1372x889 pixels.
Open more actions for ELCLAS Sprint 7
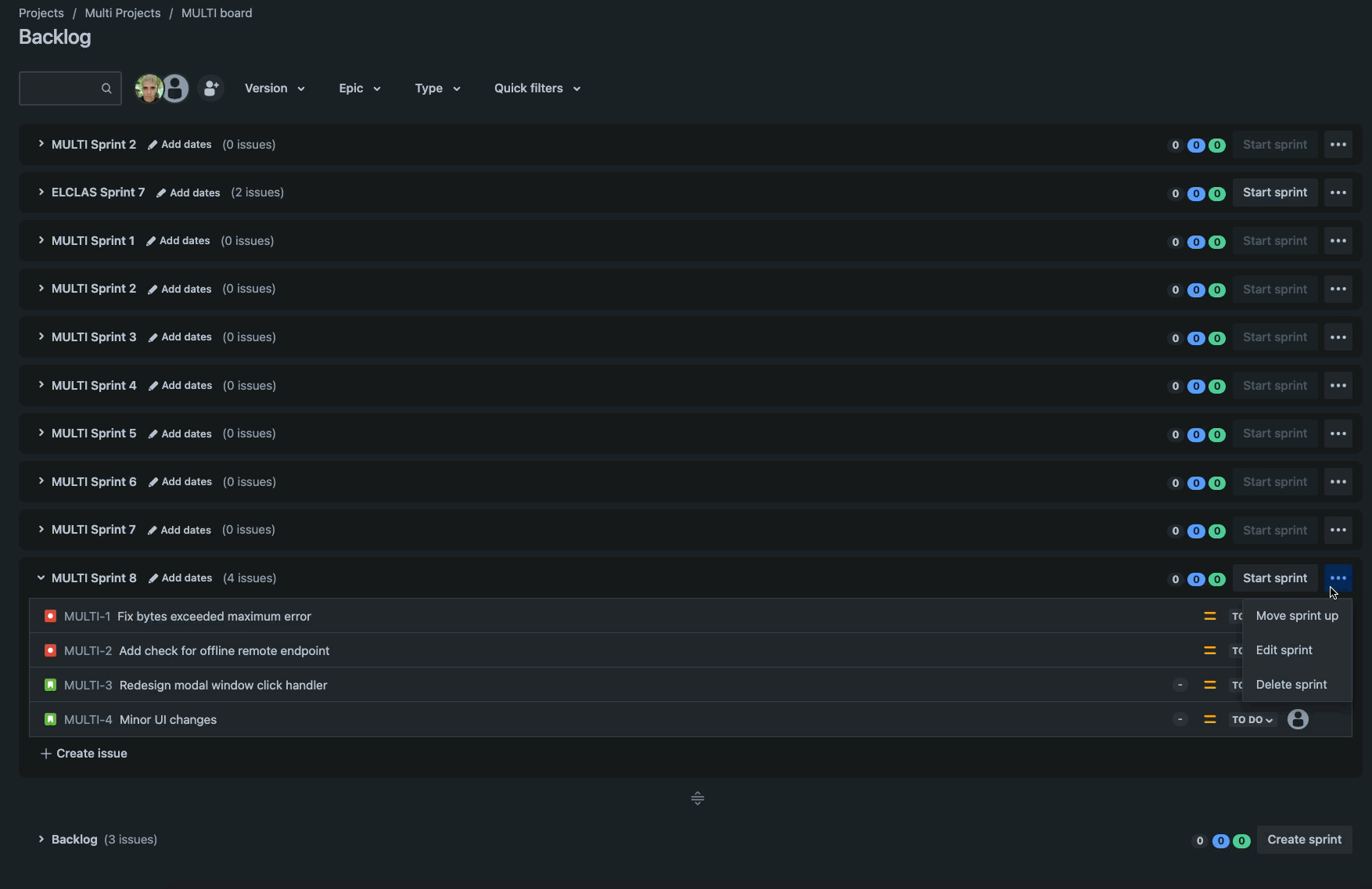tap(1338, 193)
